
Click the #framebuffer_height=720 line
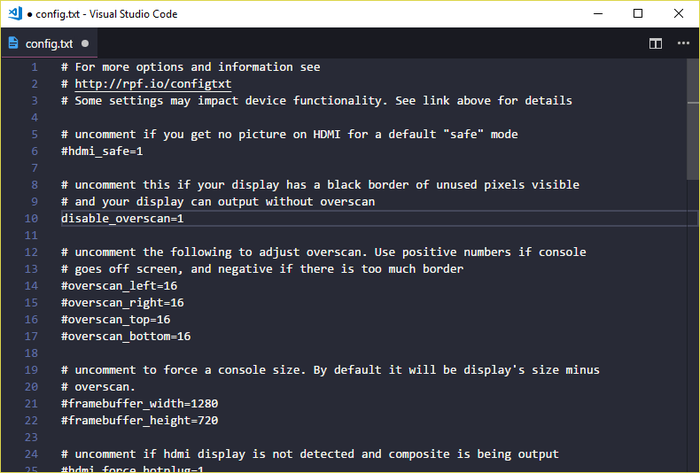(139, 421)
